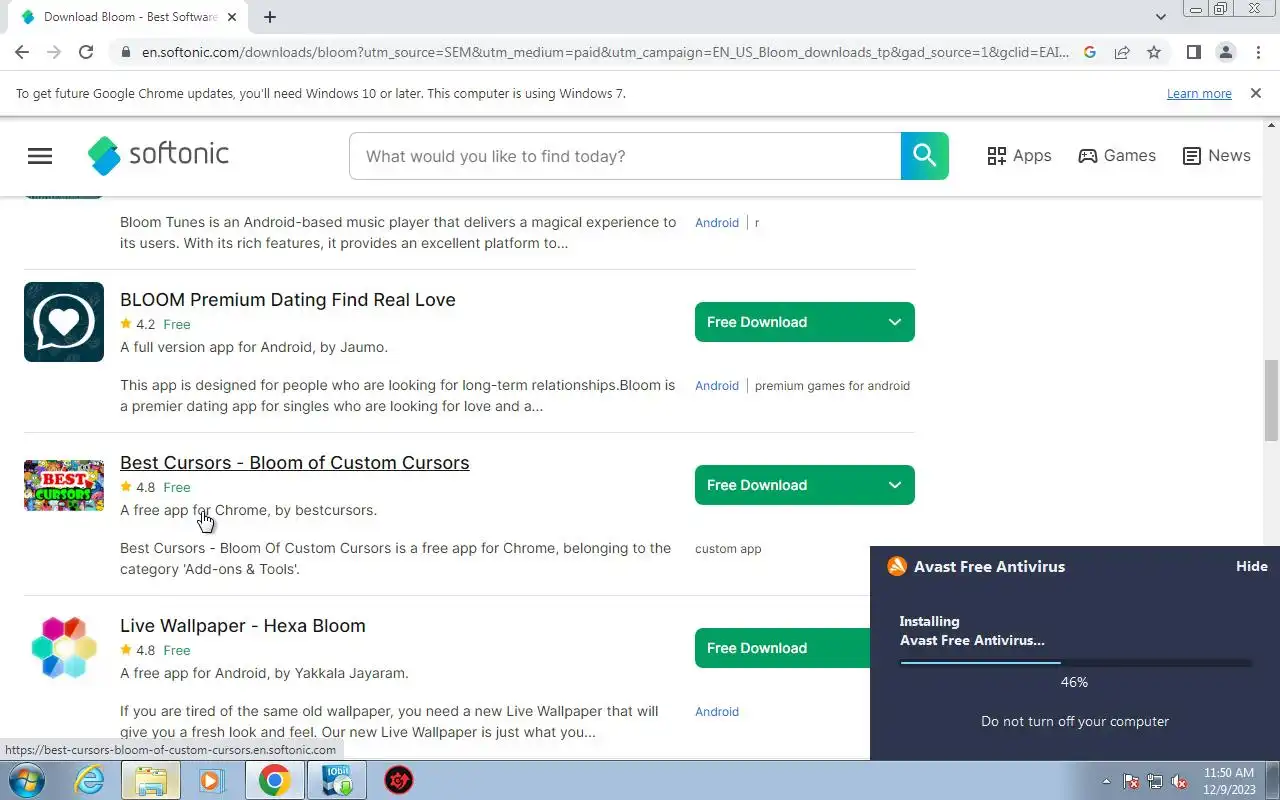Viewport: 1280px width, 800px height.
Task: Go back with the browser back arrow
Action: coord(22,52)
